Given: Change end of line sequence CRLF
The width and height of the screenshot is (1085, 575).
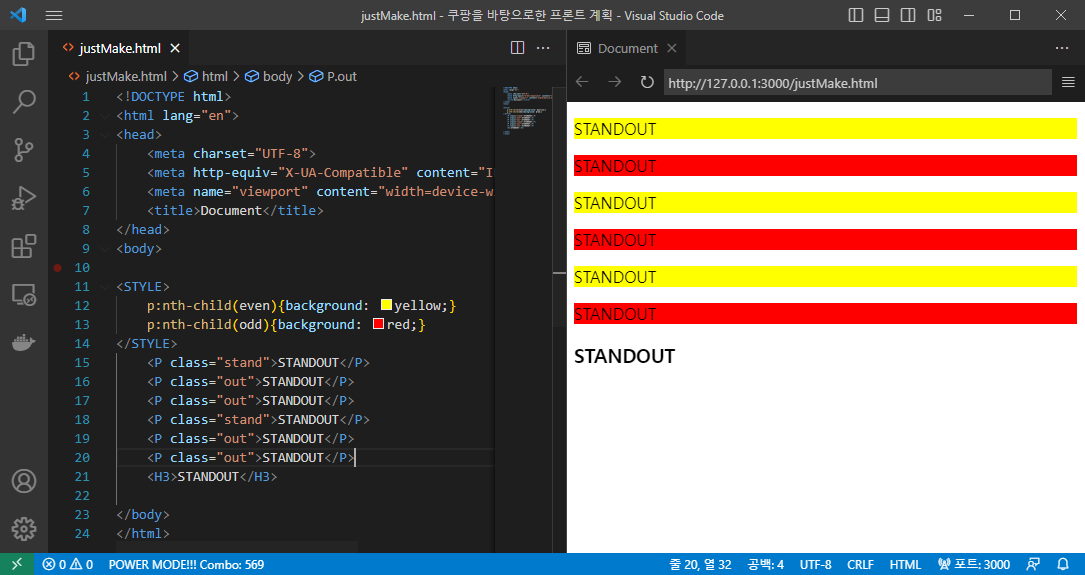Looking at the screenshot, I should click(860, 564).
